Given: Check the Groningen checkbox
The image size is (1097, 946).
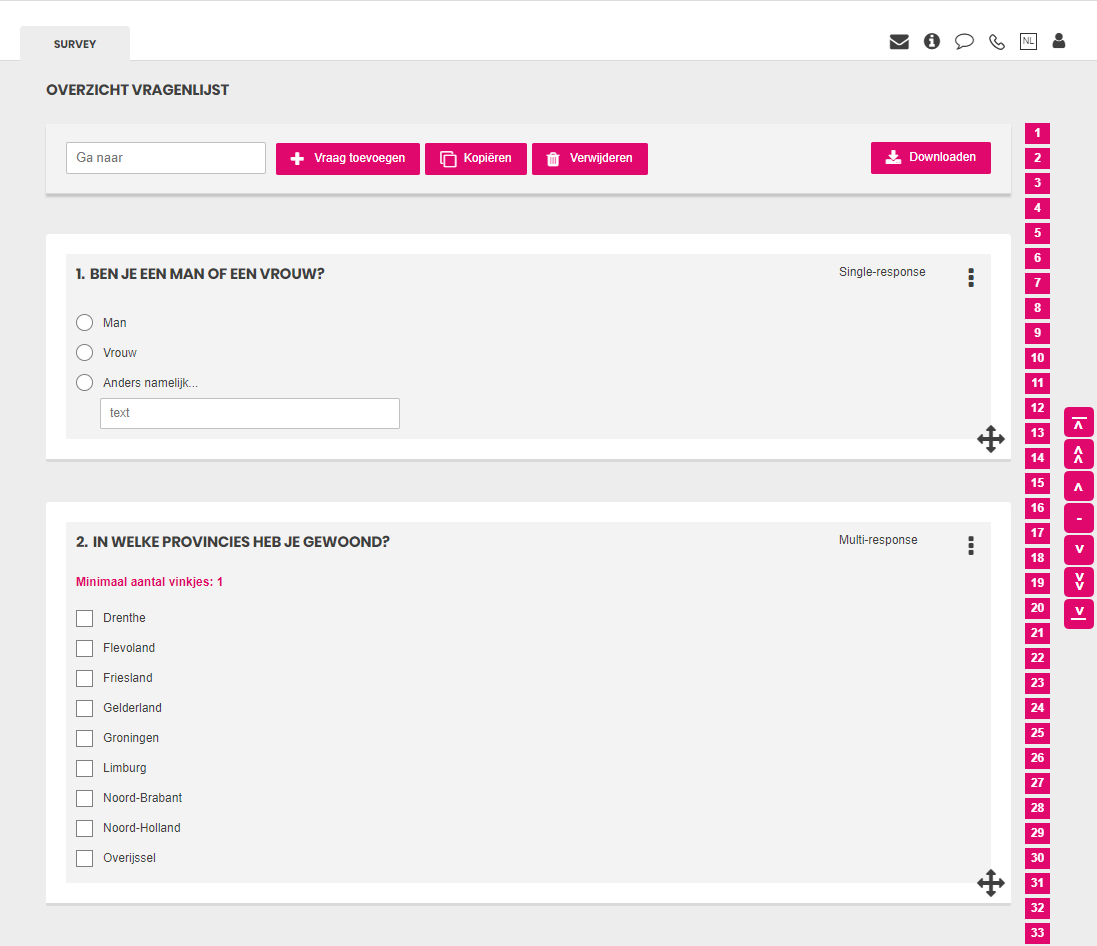Looking at the screenshot, I should (x=85, y=738).
